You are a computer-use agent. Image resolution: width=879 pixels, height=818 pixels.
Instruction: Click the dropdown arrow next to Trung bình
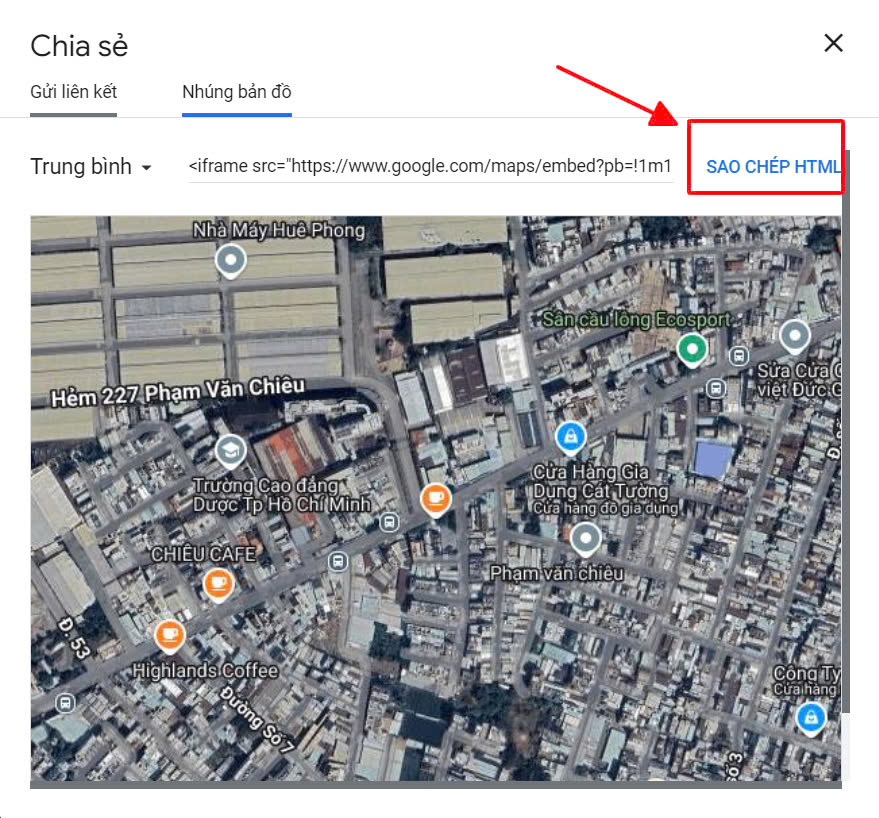coord(146,168)
